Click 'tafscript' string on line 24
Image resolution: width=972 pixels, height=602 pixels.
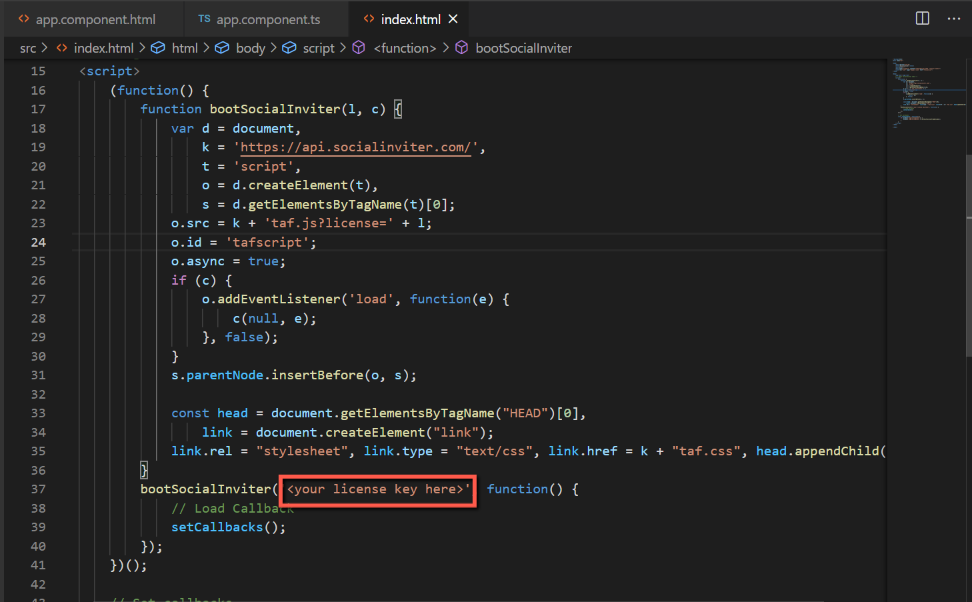click(x=267, y=242)
